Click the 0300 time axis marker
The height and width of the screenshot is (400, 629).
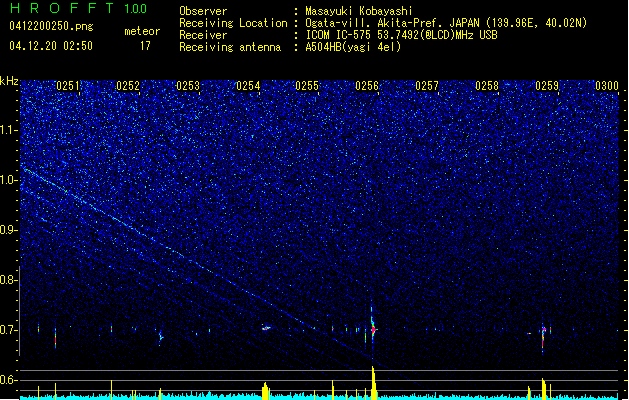pyautogui.click(x=607, y=85)
